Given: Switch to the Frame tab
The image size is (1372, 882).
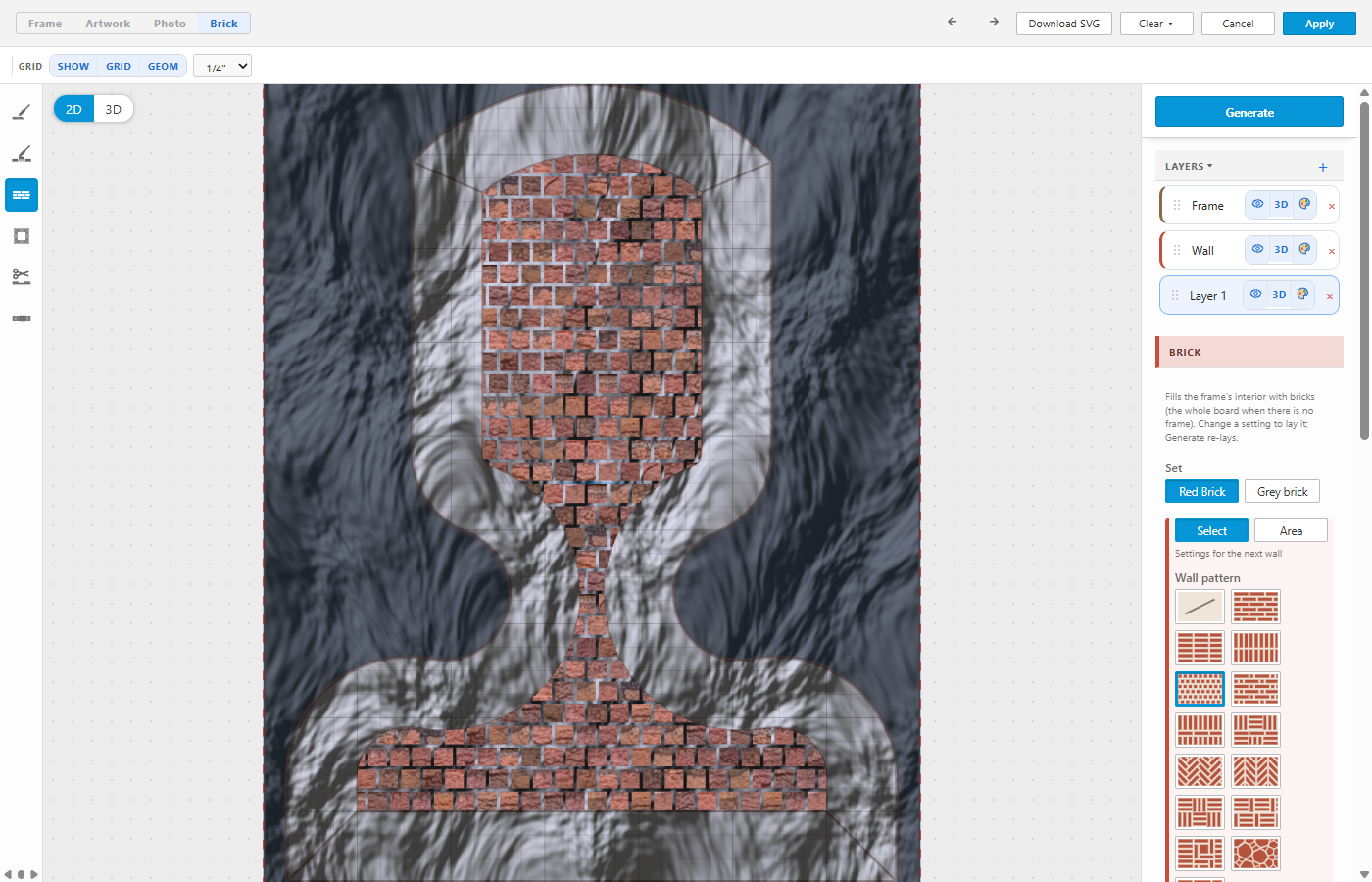Looking at the screenshot, I should pyautogui.click(x=45, y=24).
